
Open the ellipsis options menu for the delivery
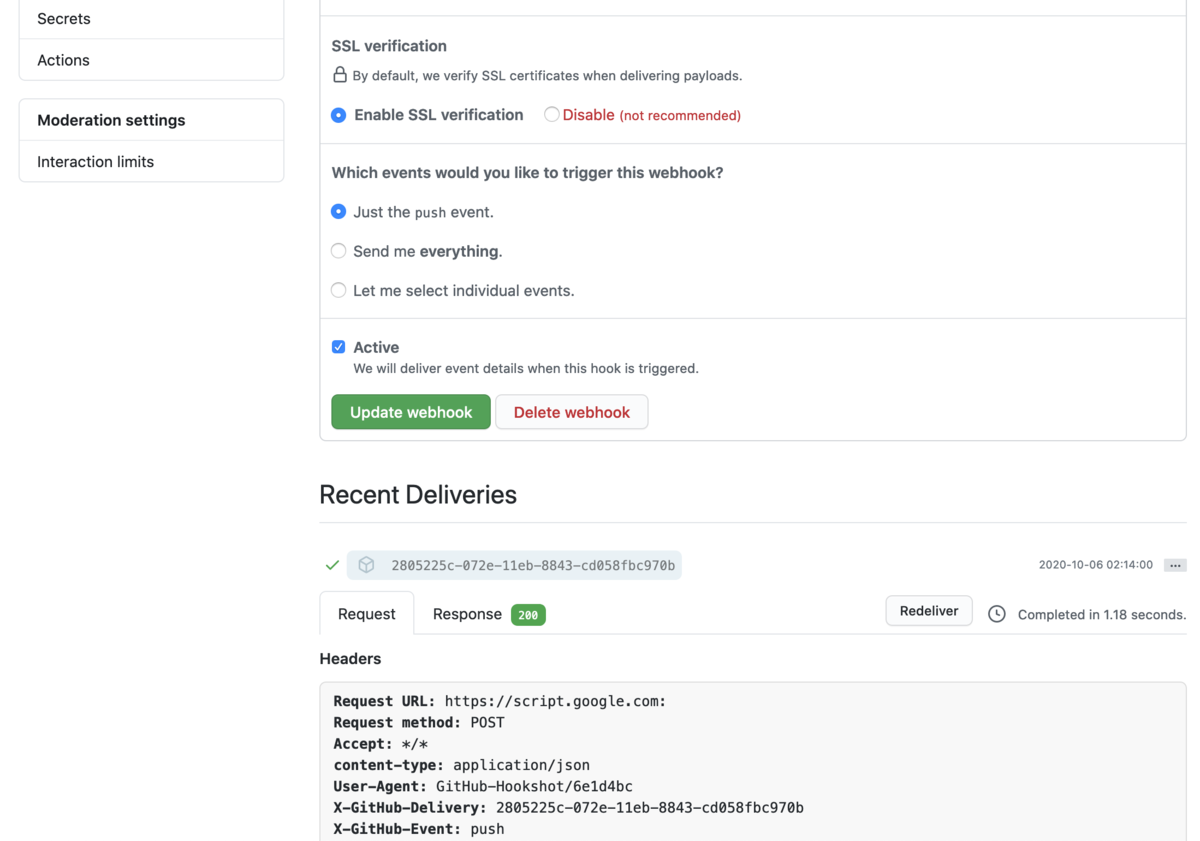click(1175, 564)
